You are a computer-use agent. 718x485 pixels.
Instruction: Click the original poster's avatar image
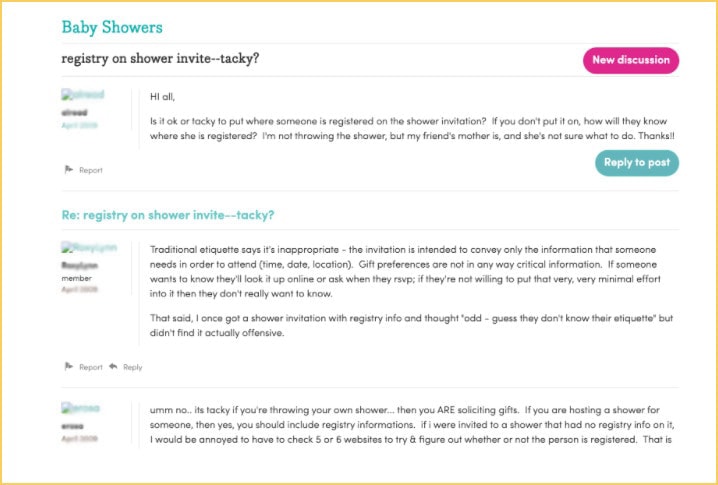pyautogui.click(x=83, y=95)
